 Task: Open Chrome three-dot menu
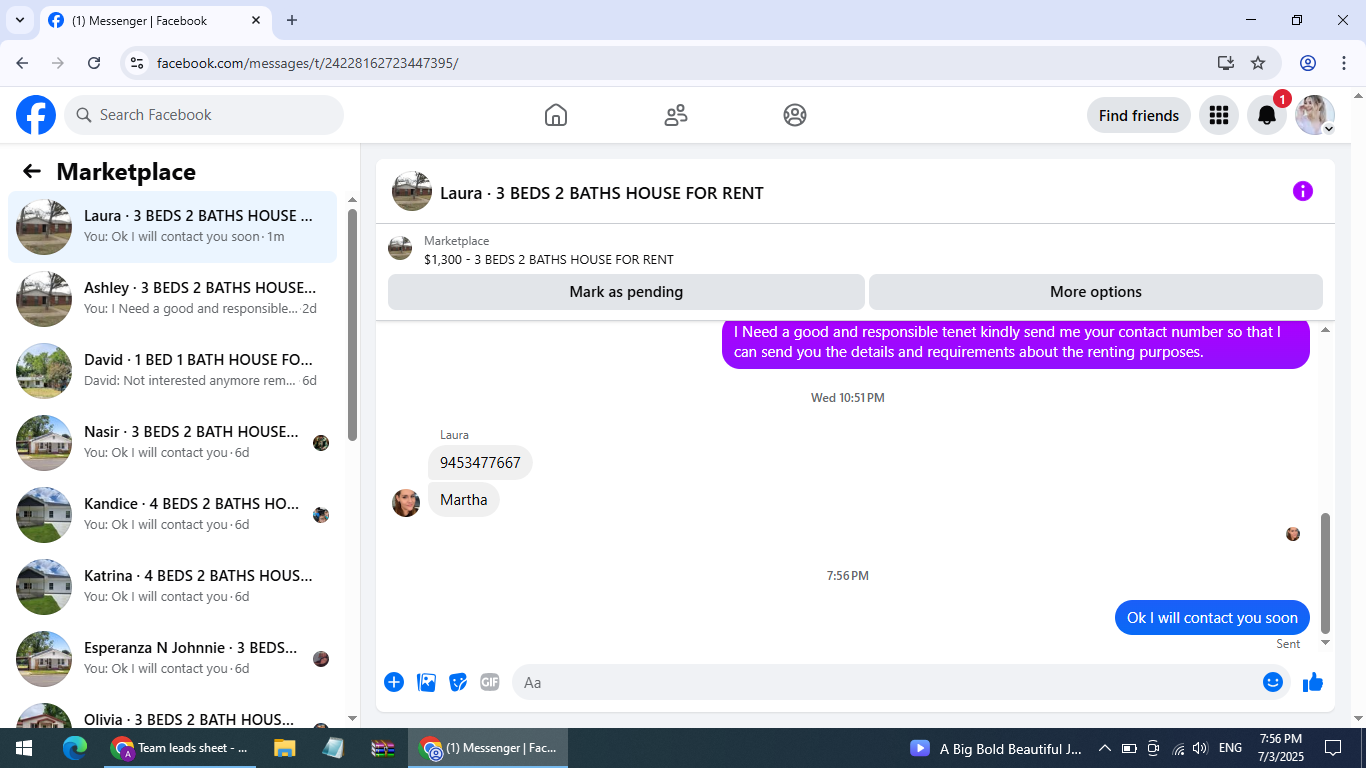click(1343, 63)
